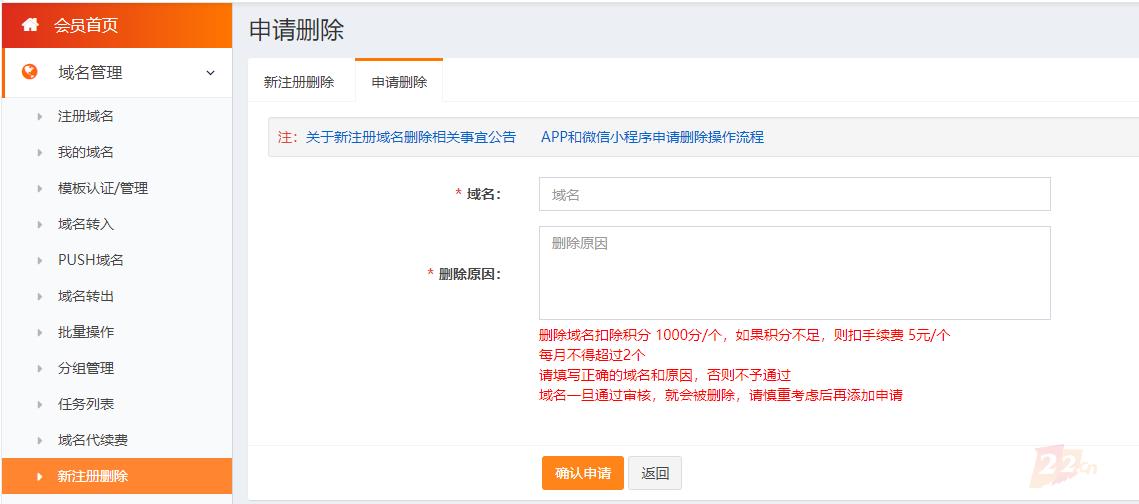Open 会员首页 in sidebar

pyautogui.click(x=117, y=25)
